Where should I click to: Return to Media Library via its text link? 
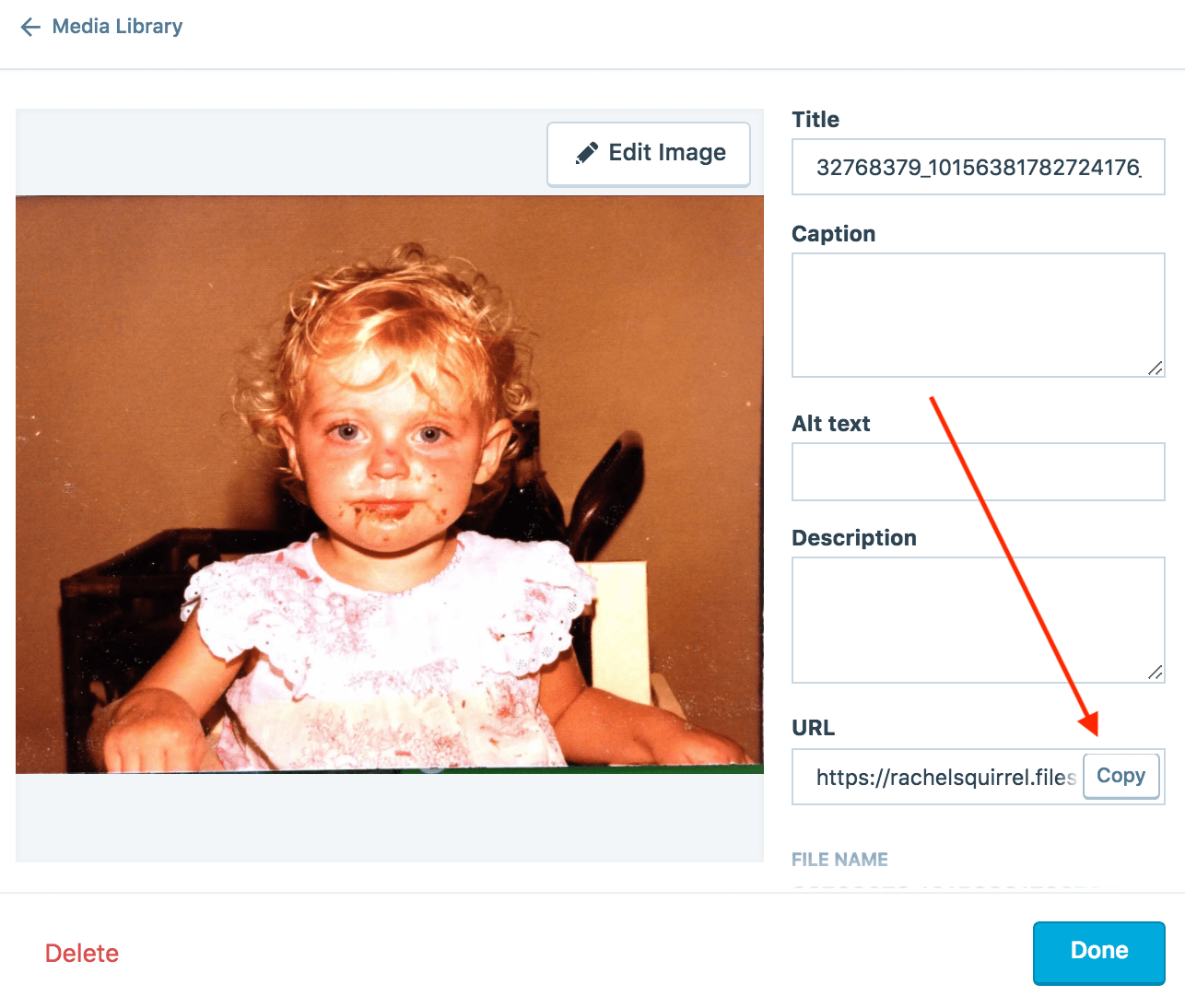[x=117, y=27]
